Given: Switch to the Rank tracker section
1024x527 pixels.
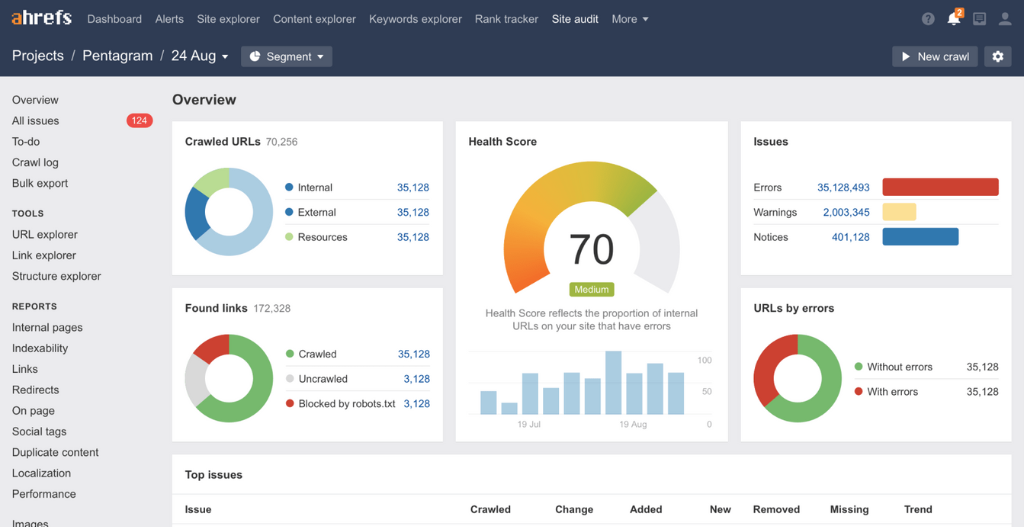Looking at the screenshot, I should 506,19.
